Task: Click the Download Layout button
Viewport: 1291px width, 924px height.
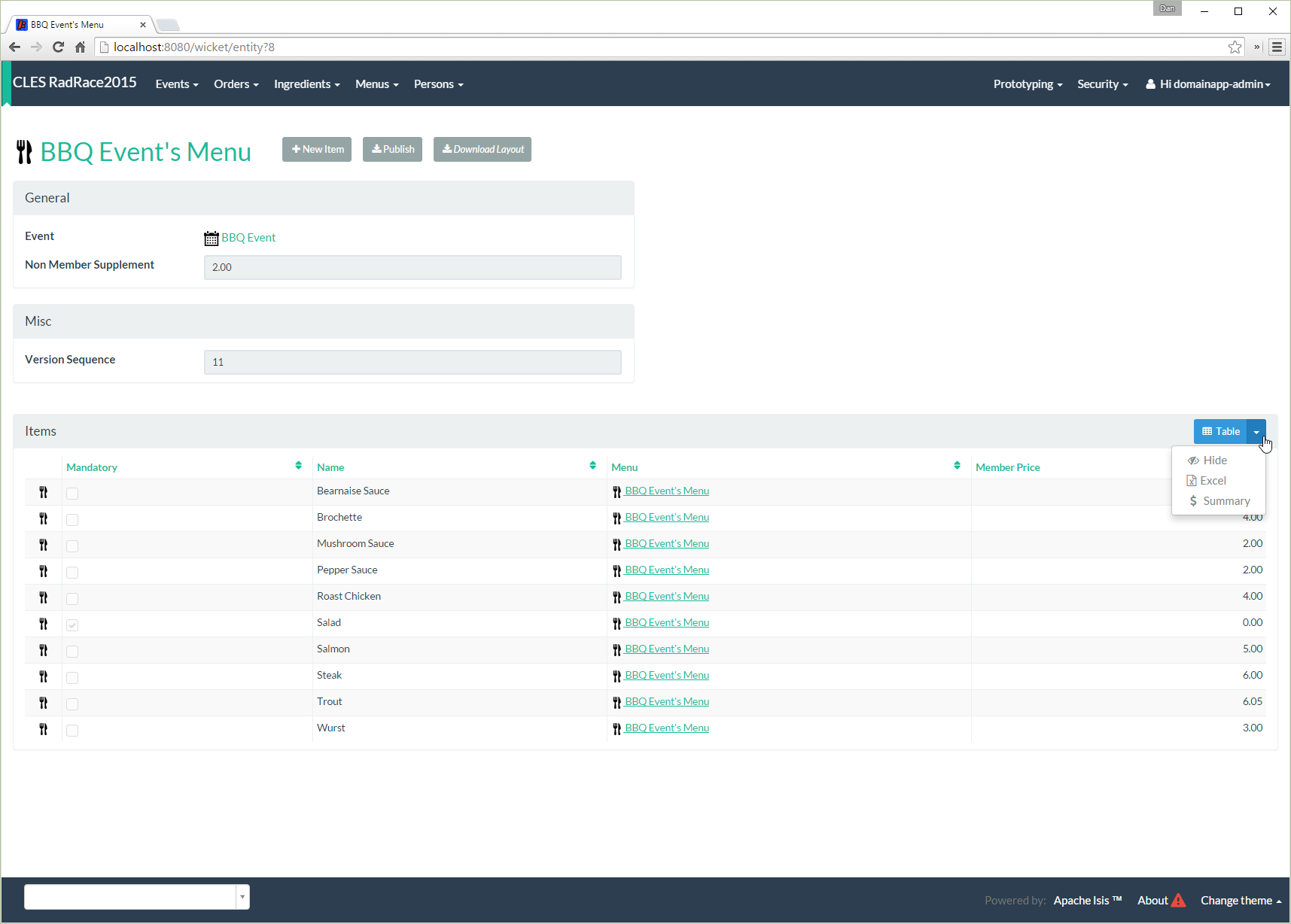Action: click(483, 149)
